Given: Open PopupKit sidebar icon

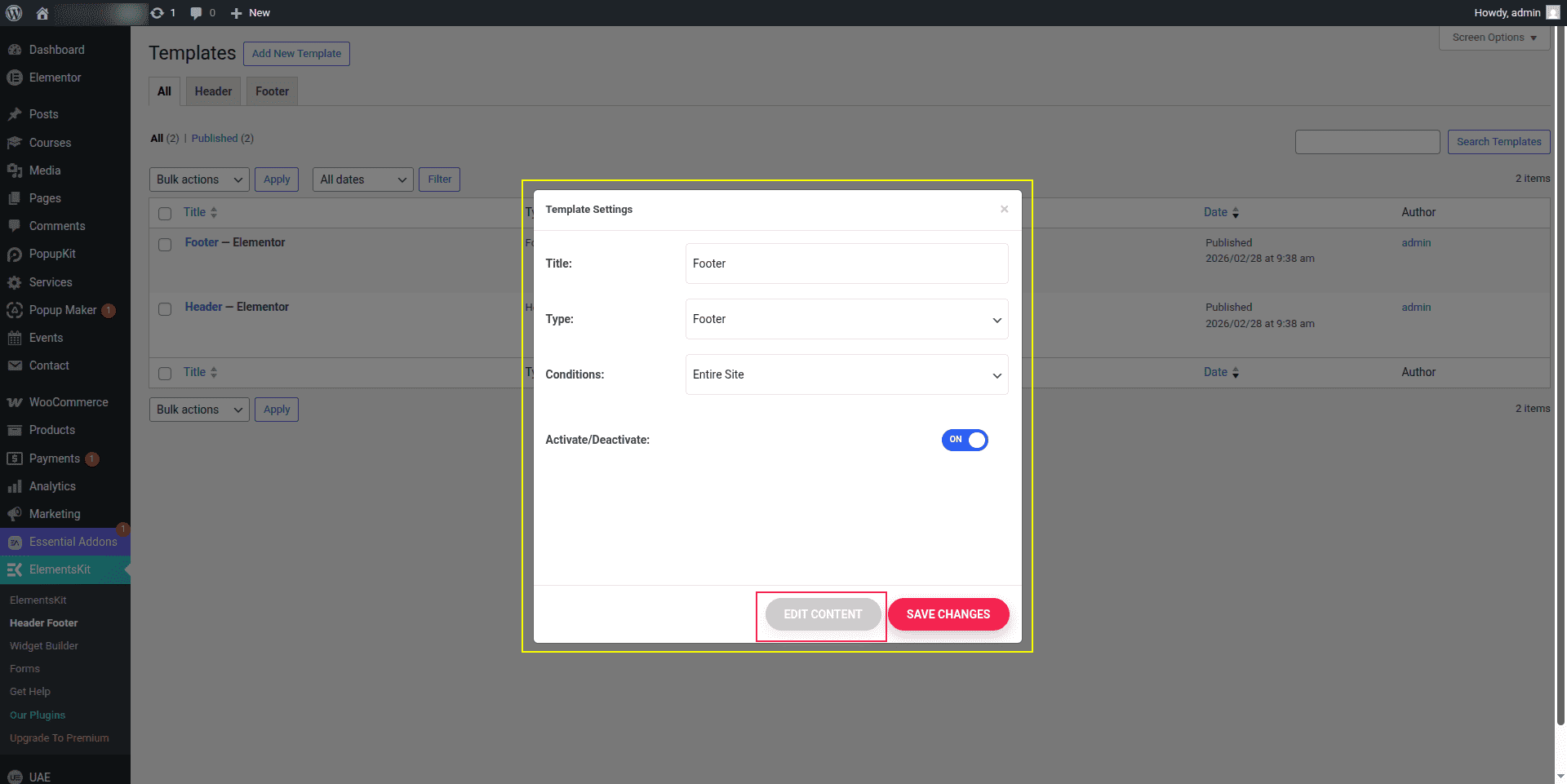Looking at the screenshot, I should 14,255.
